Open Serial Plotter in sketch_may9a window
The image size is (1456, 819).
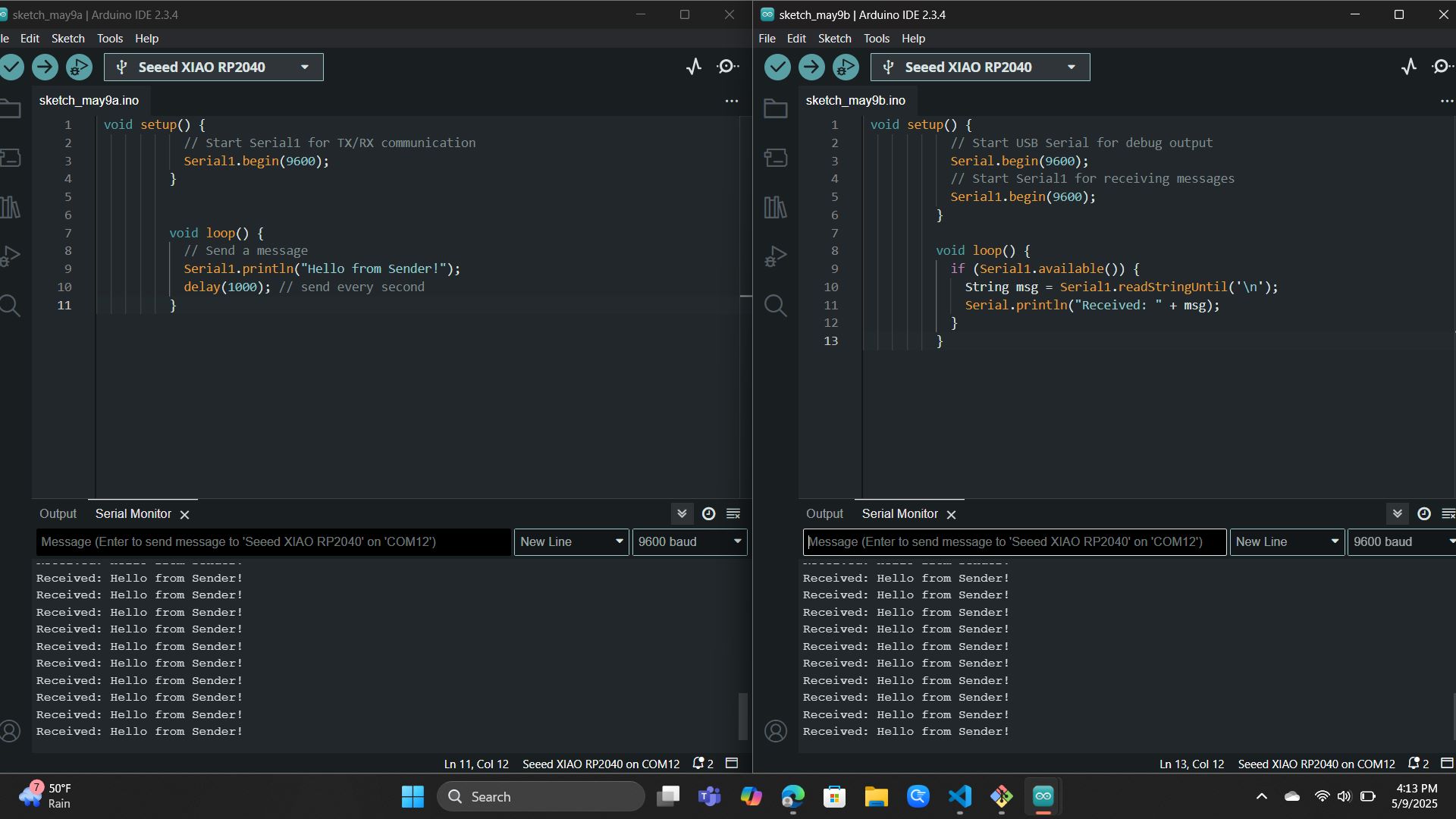coord(694,67)
